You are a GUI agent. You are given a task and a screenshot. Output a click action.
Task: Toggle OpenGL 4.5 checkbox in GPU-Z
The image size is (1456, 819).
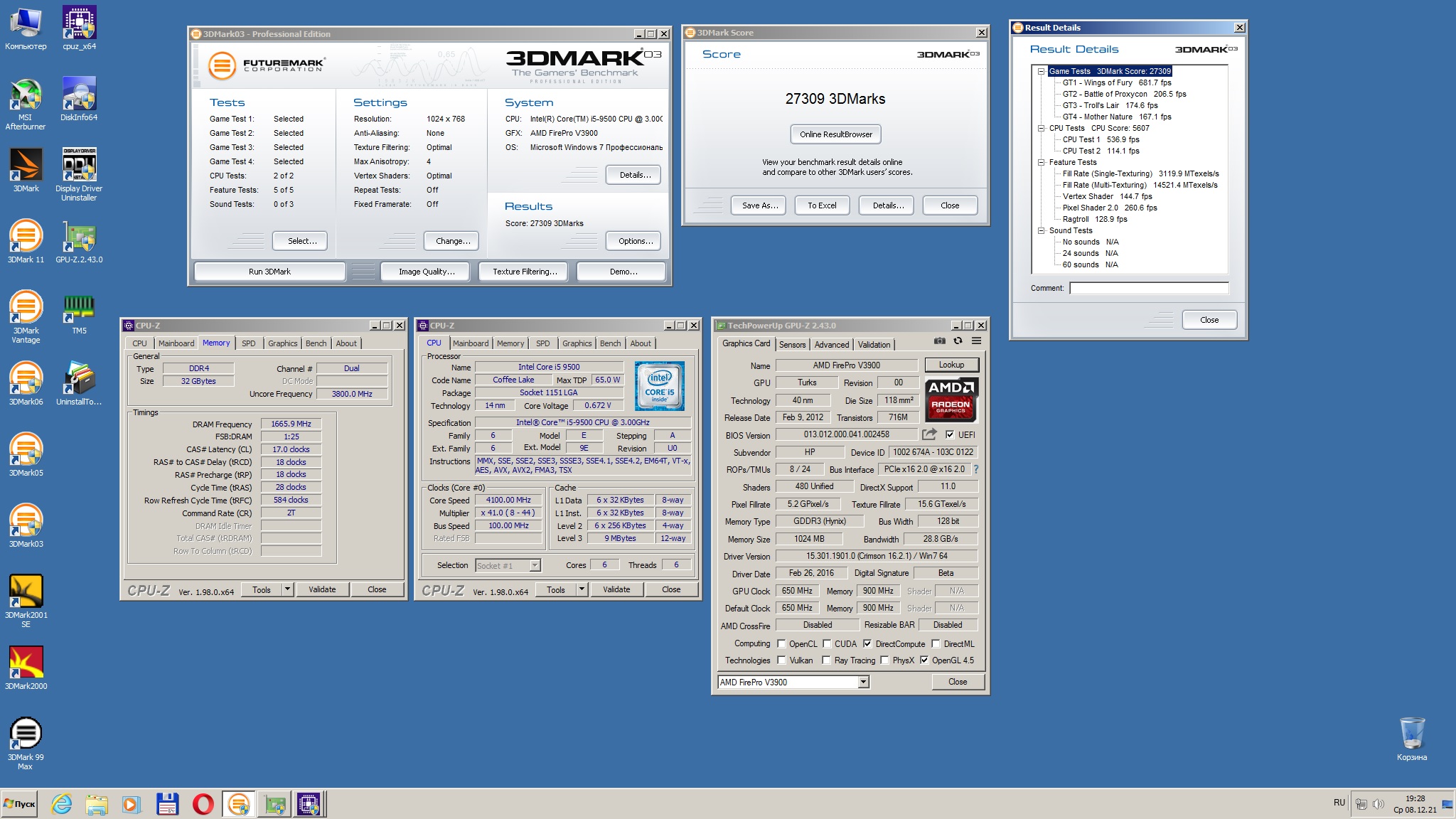pyautogui.click(x=924, y=660)
